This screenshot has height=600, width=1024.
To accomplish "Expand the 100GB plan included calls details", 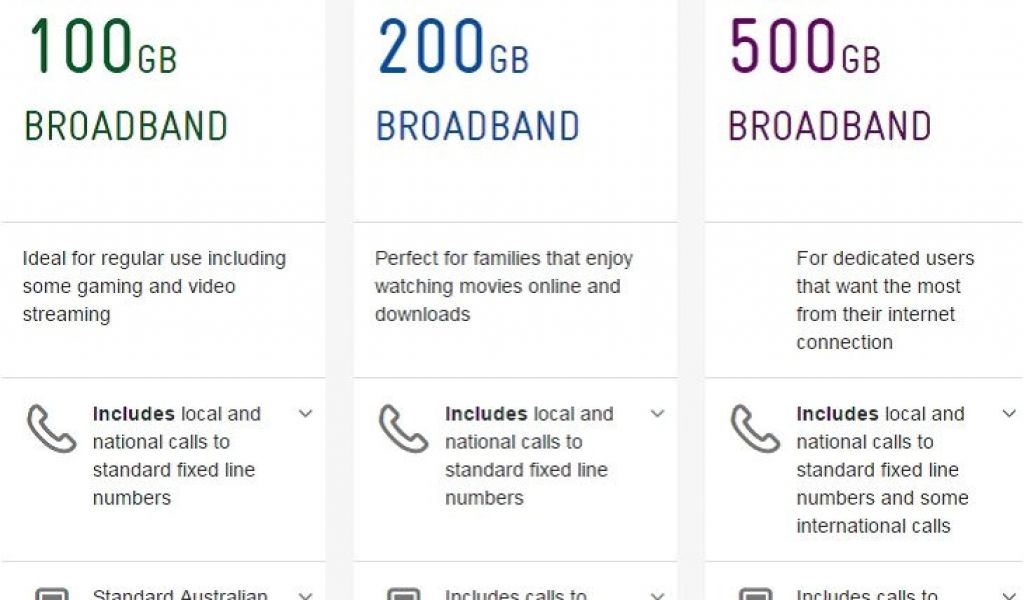I will (306, 414).
